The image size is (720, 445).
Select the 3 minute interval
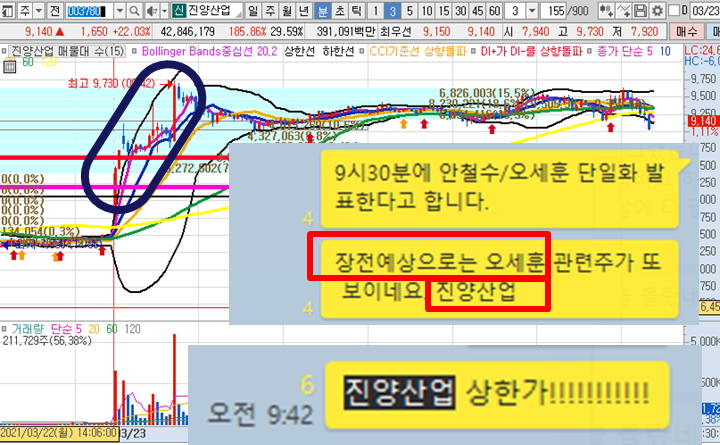(393, 10)
